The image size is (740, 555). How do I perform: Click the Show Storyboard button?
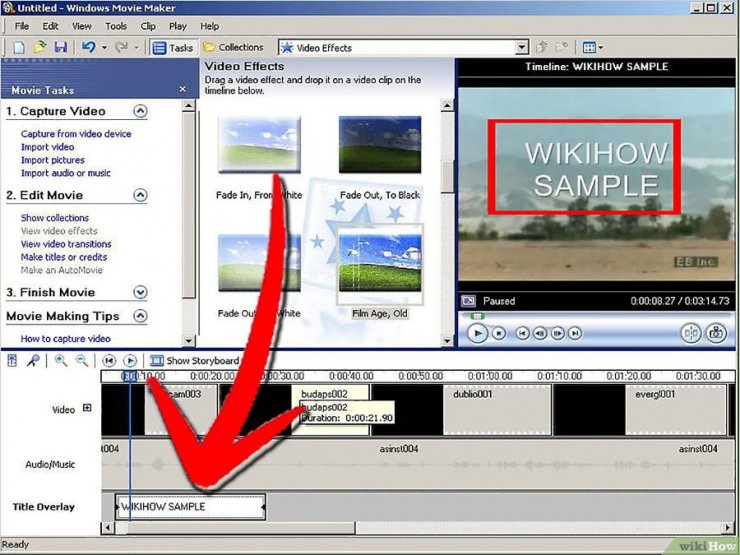click(x=194, y=361)
